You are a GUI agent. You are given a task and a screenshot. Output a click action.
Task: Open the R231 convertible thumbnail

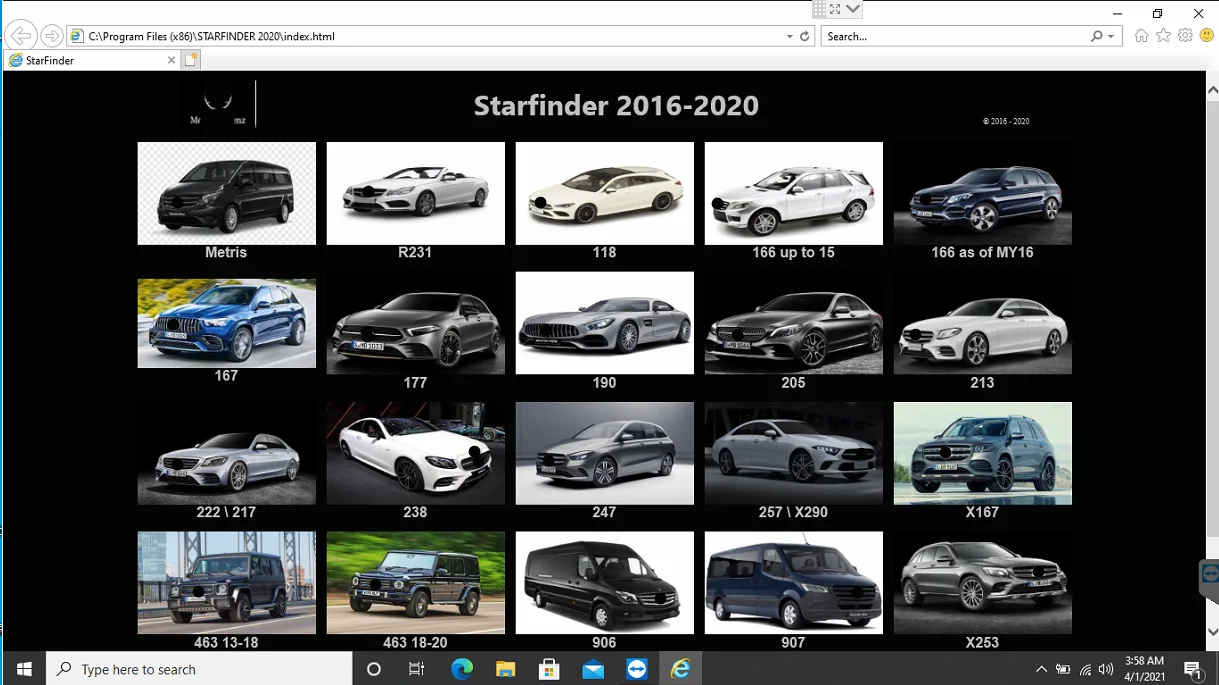[x=415, y=193]
